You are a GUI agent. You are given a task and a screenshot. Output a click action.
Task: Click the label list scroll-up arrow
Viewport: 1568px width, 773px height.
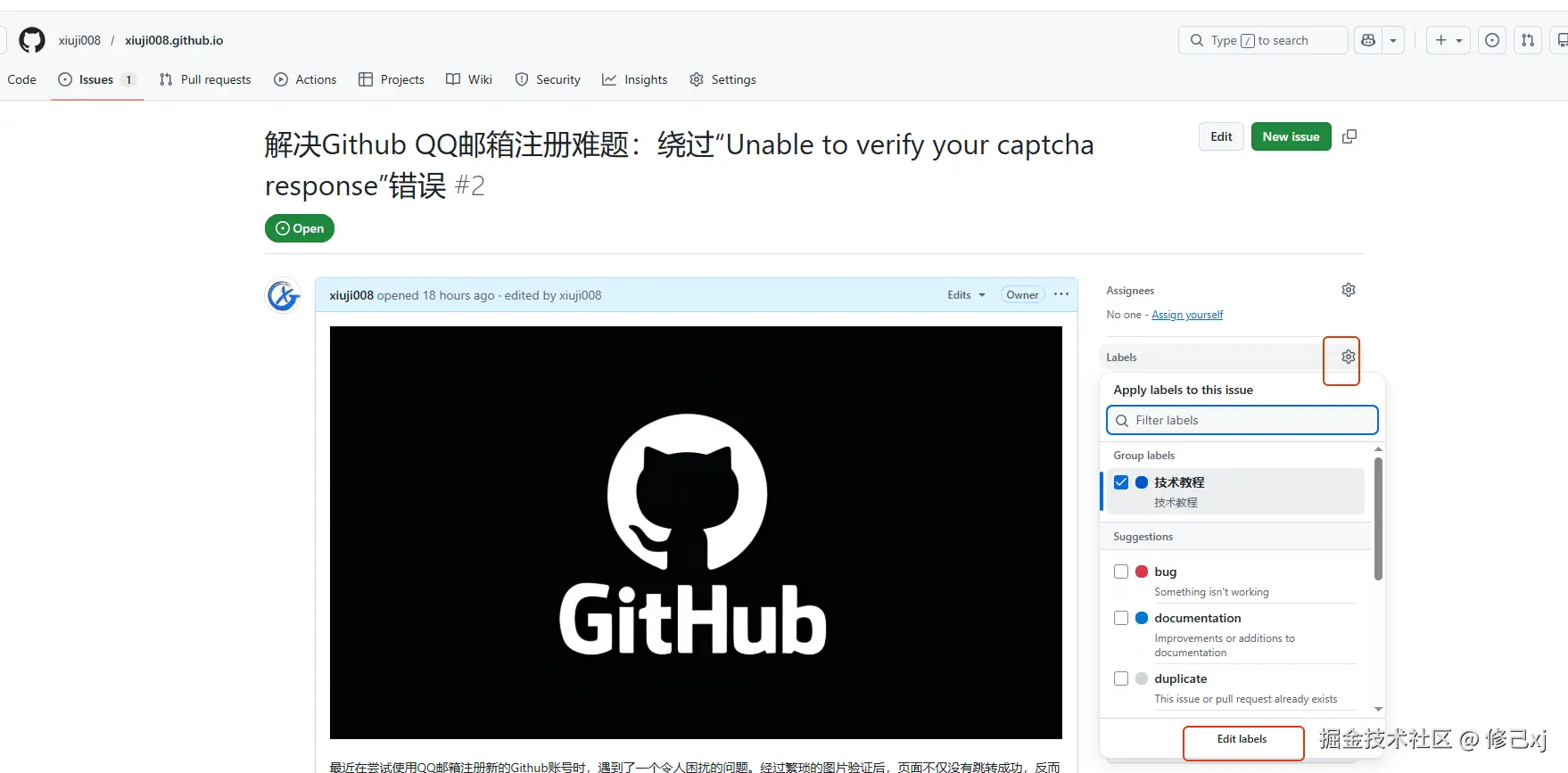point(1378,449)
